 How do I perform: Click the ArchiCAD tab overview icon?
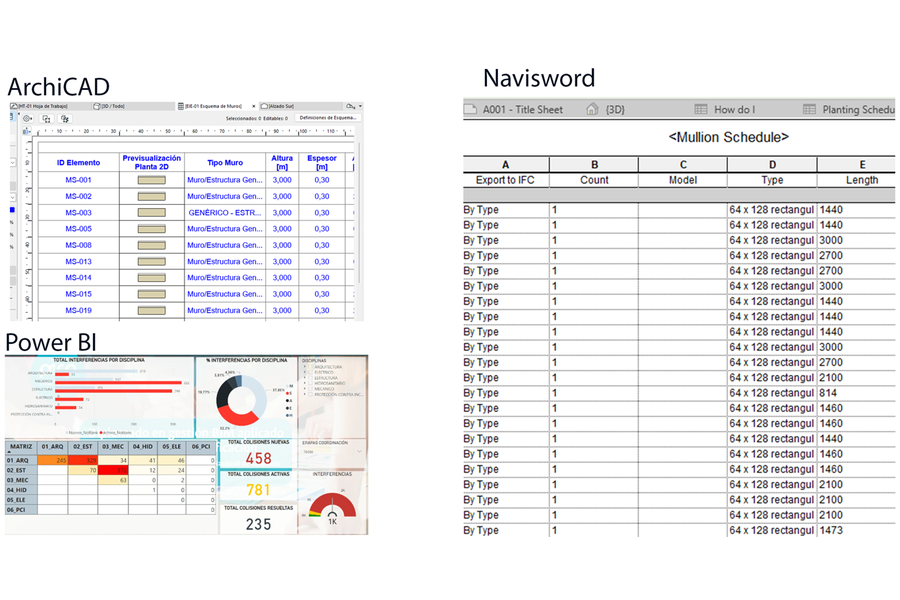point(350,106)
